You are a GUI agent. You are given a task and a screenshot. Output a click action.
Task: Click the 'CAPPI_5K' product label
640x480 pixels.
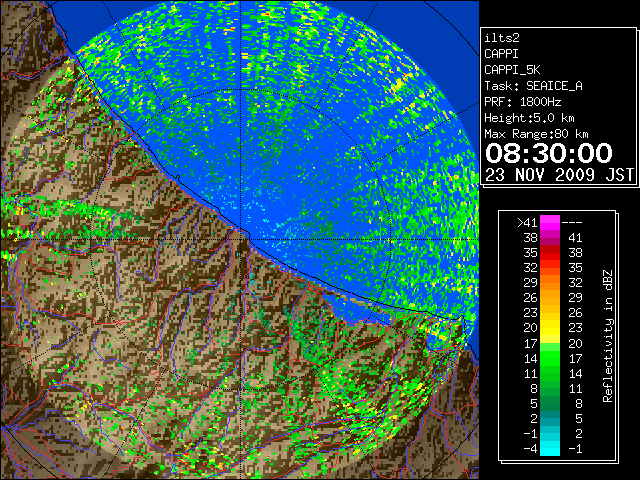[x=512, y=70]
